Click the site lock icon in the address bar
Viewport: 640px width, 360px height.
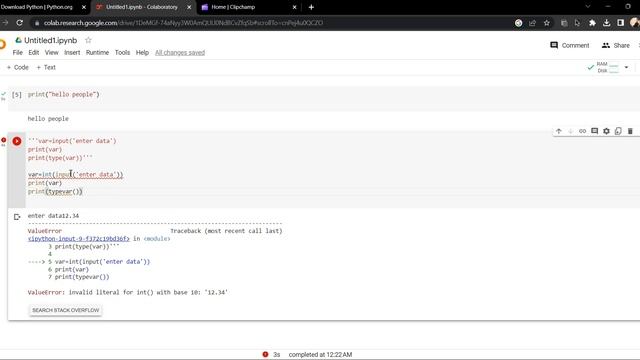(37, 23)
